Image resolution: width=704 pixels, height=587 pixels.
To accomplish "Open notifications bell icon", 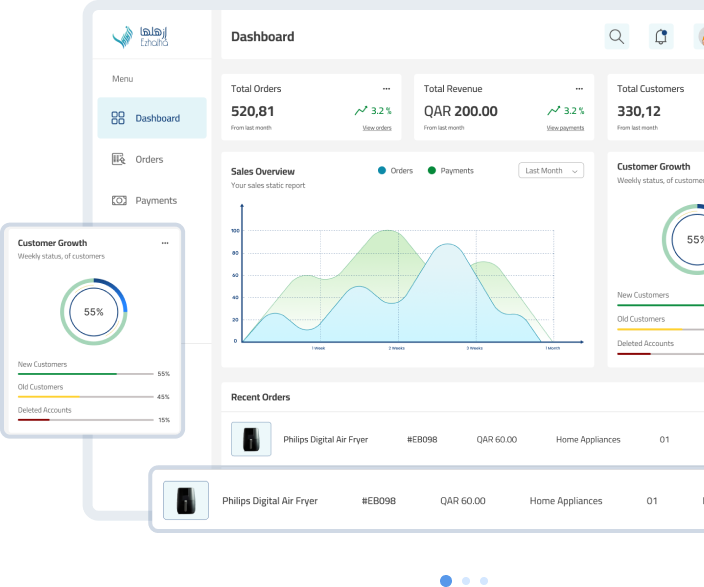I will pos(660,37).
